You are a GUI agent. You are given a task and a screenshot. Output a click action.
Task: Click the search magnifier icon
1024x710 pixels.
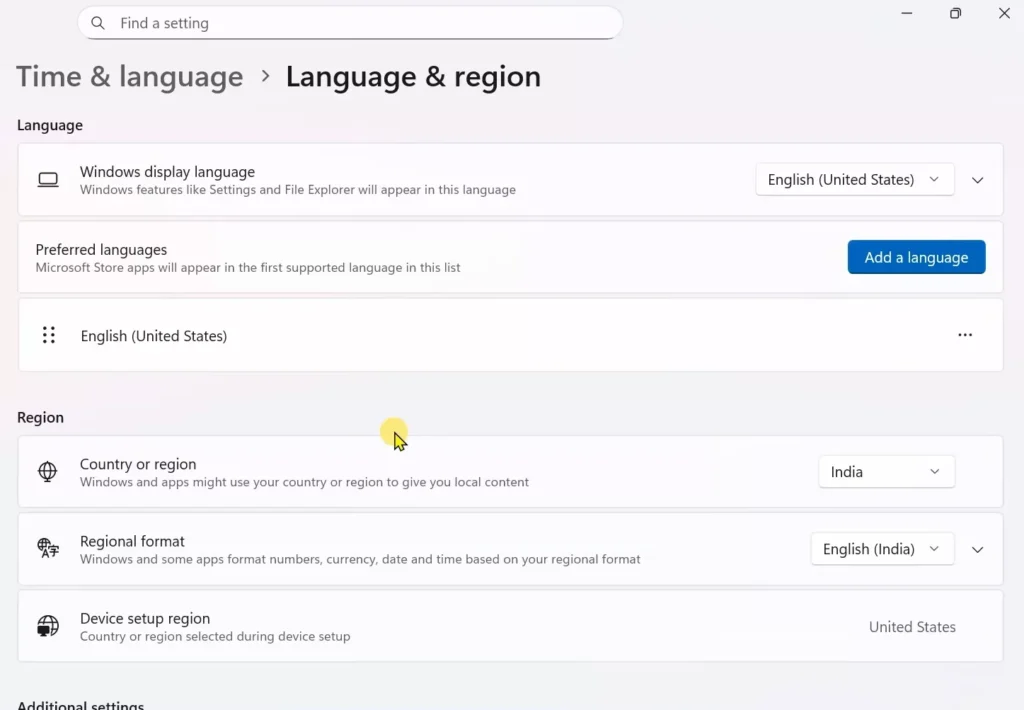97,22
